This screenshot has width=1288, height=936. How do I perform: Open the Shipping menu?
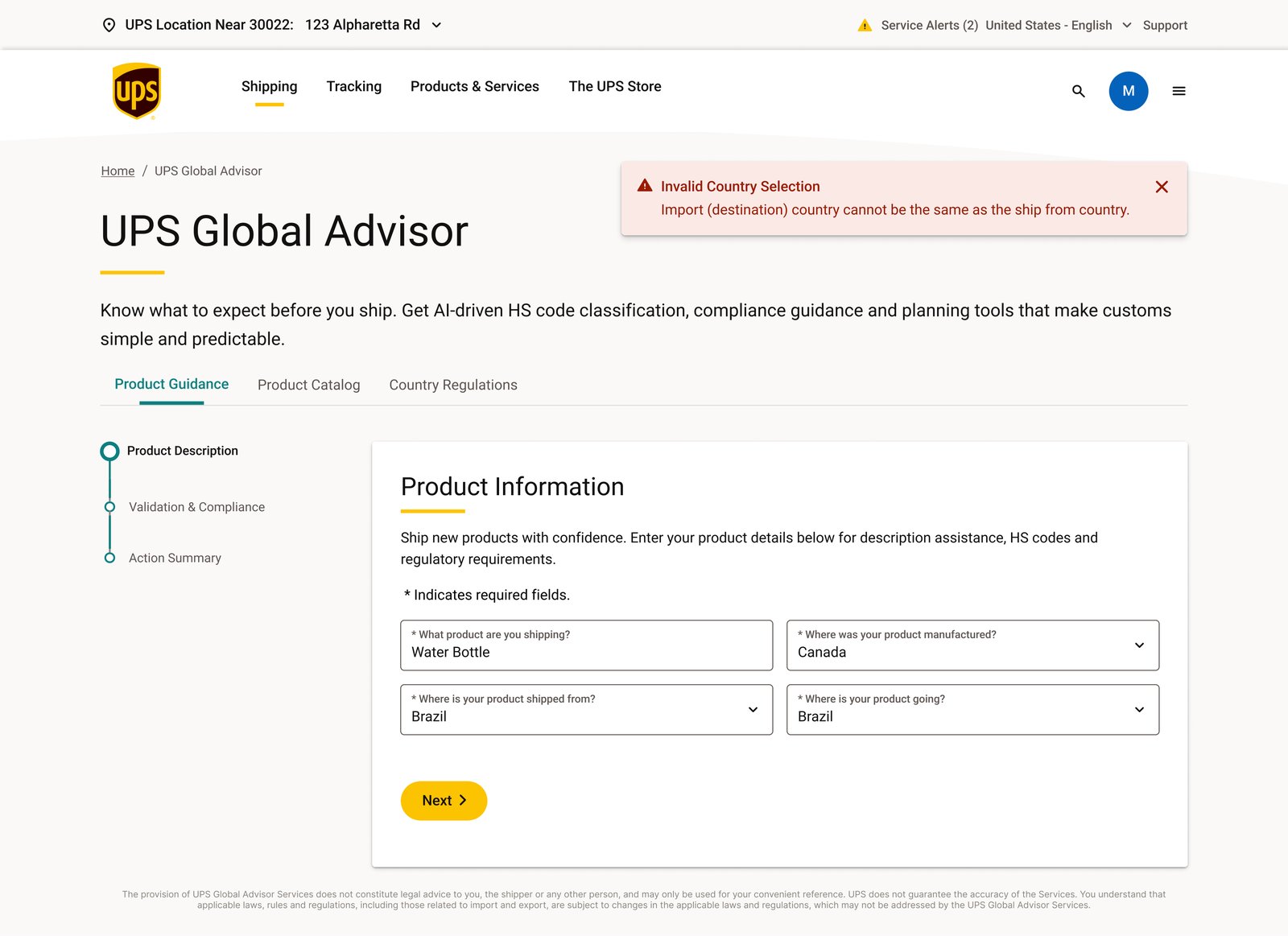(x=269, y=86)
